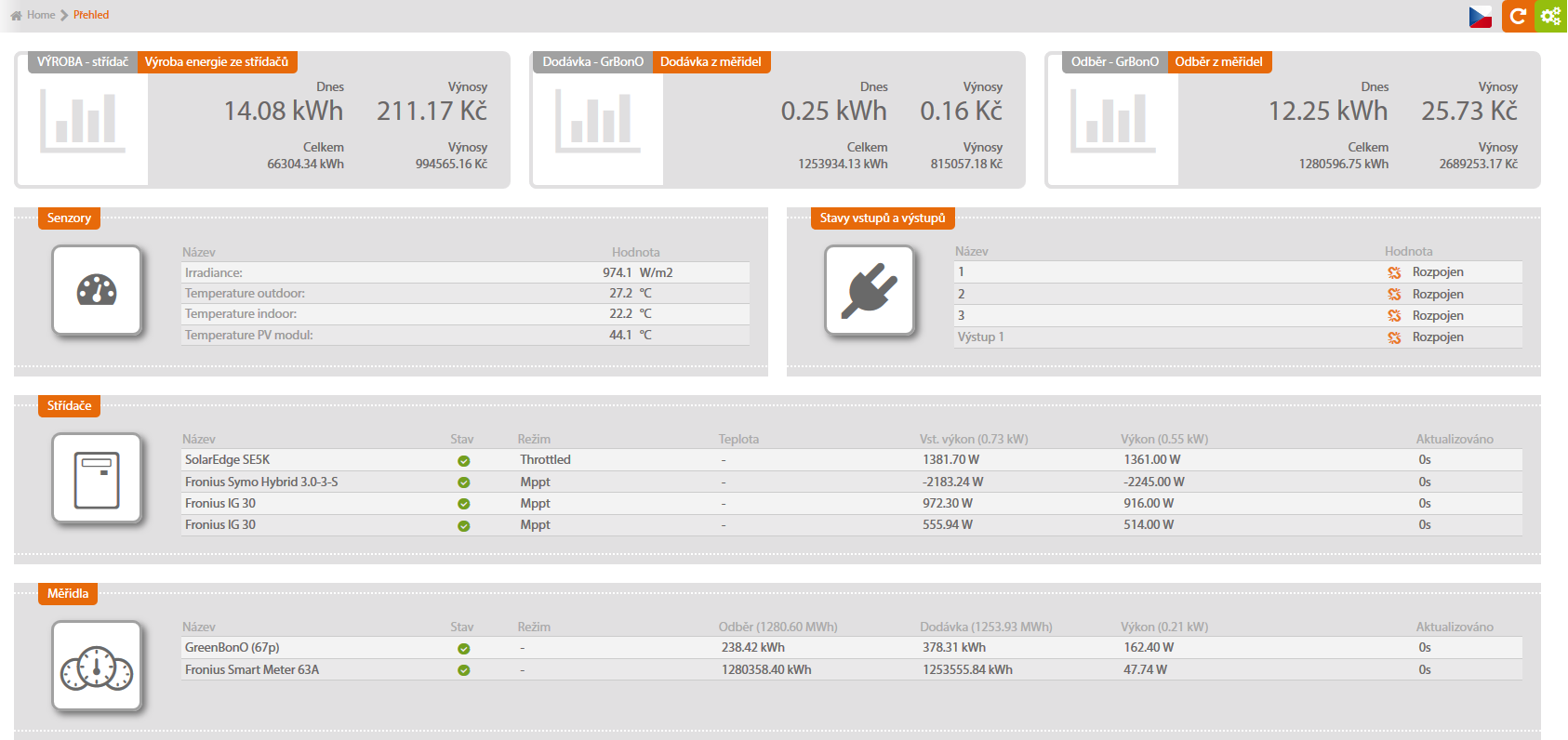The image size is (1568, 740).
Task: Click disconnected status icon for input 1
Action: 1394,272
